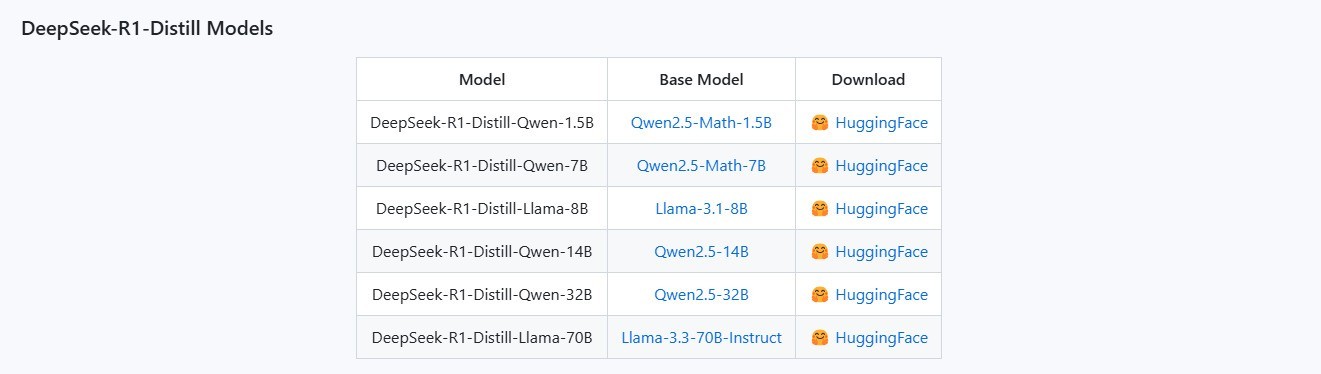Image resolution: width=1321 pixels, height=374 pixels.
Task: Click the hugging face emoji in Qwen-14B row
Action: click(819, 252)
